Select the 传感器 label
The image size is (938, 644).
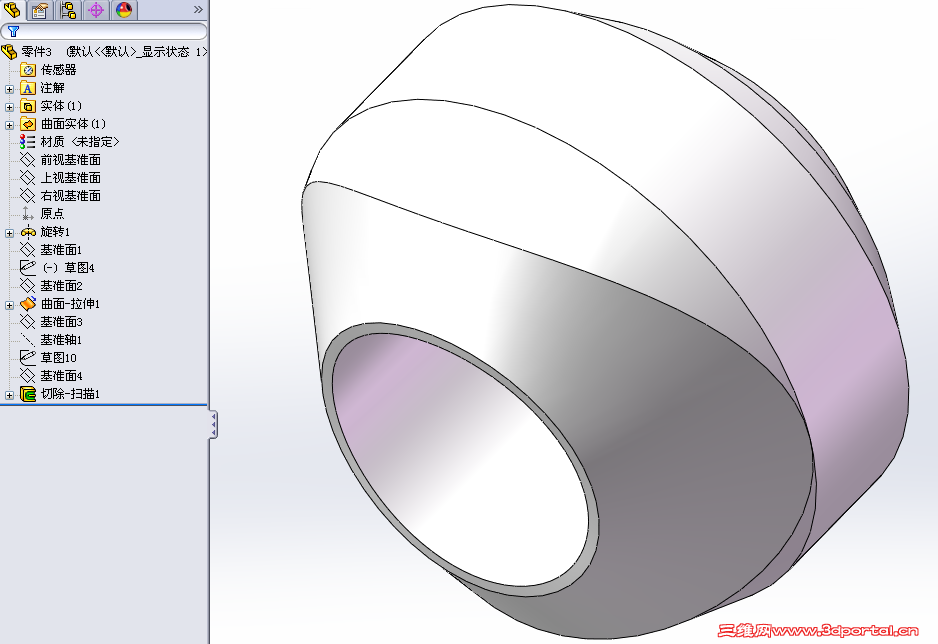pyautogui.click(x=59, y=70)
